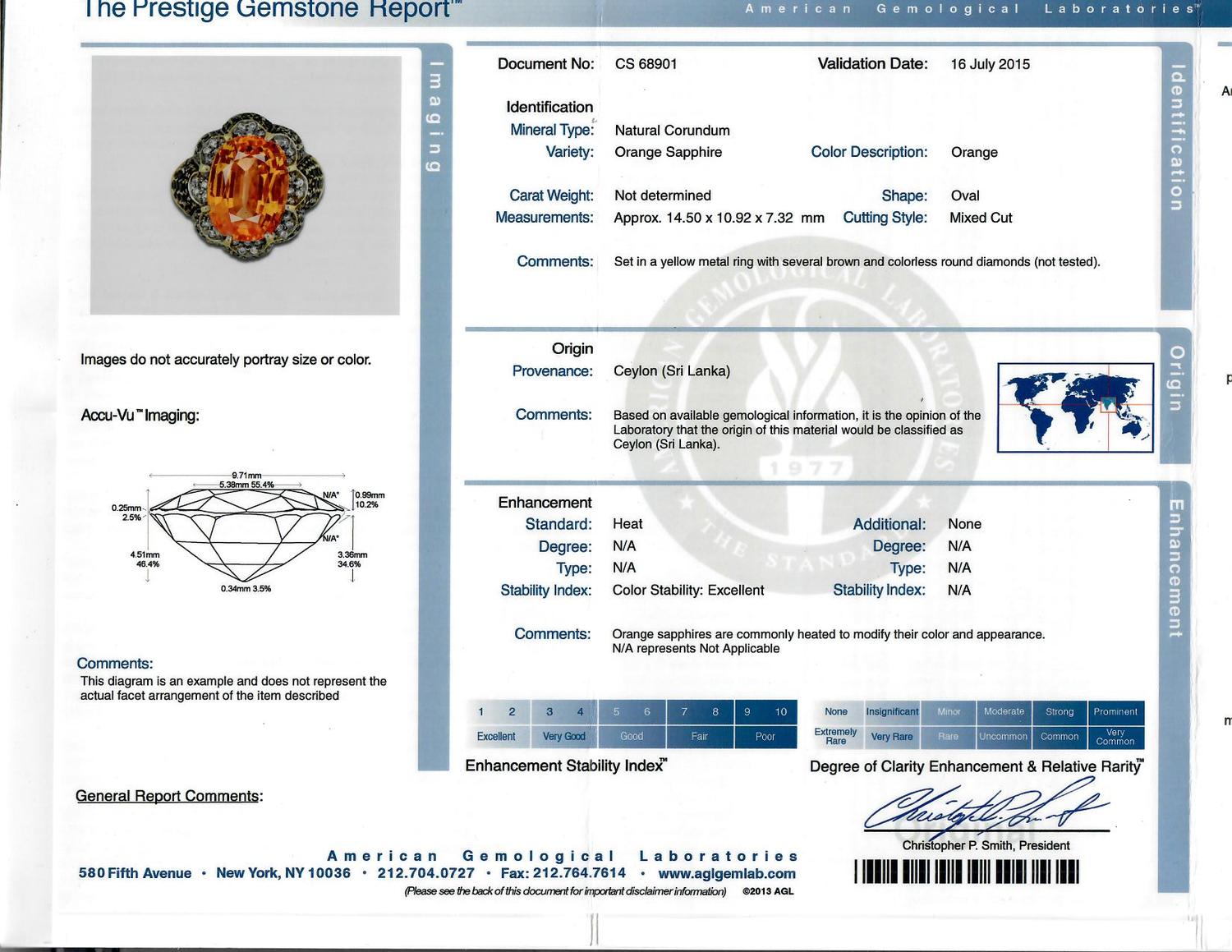This screenshot has height=952, width=1232.
Task: Click the Prominent cell in the clarity scale
Action: point(1115,712)
